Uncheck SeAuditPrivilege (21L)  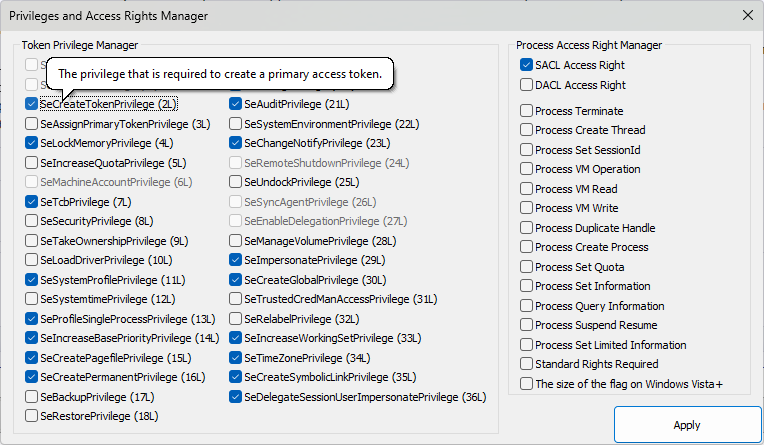pos(236,104)
